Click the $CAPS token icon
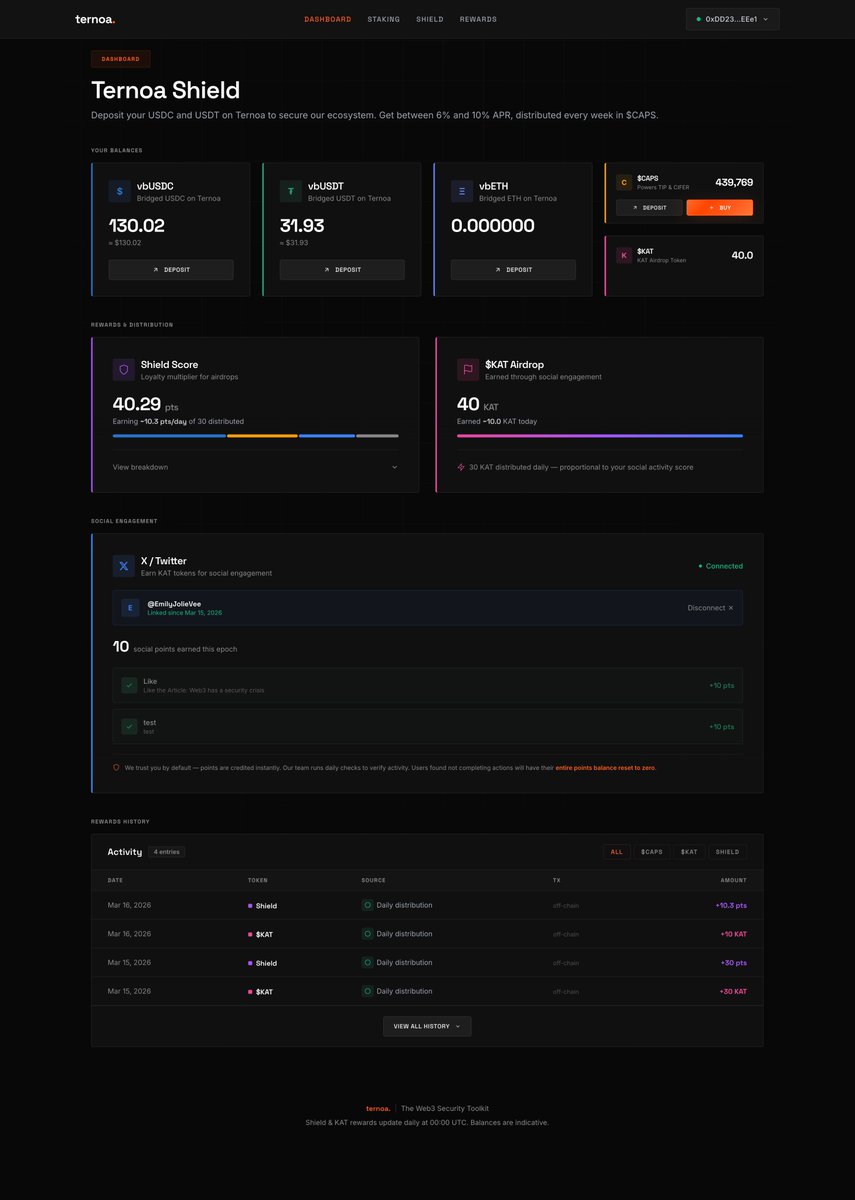 (x=624, y=182)
